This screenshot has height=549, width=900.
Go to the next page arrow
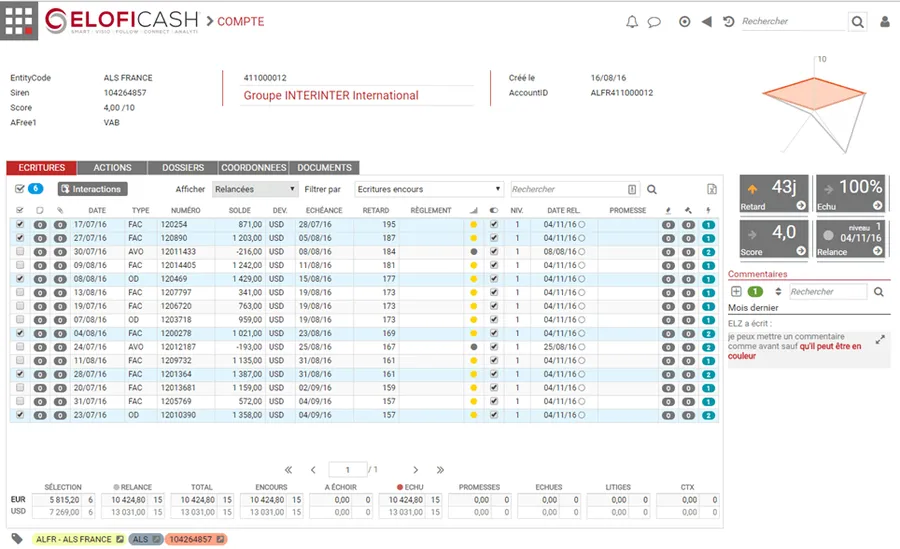click(x=416, y=470)
